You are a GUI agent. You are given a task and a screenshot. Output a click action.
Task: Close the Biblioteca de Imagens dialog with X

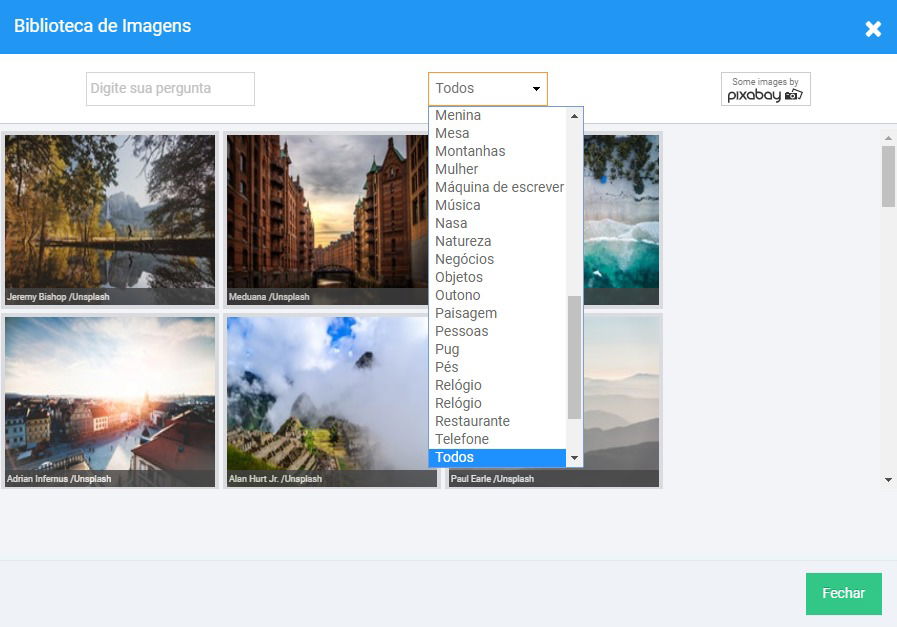(x=872, y=29)
